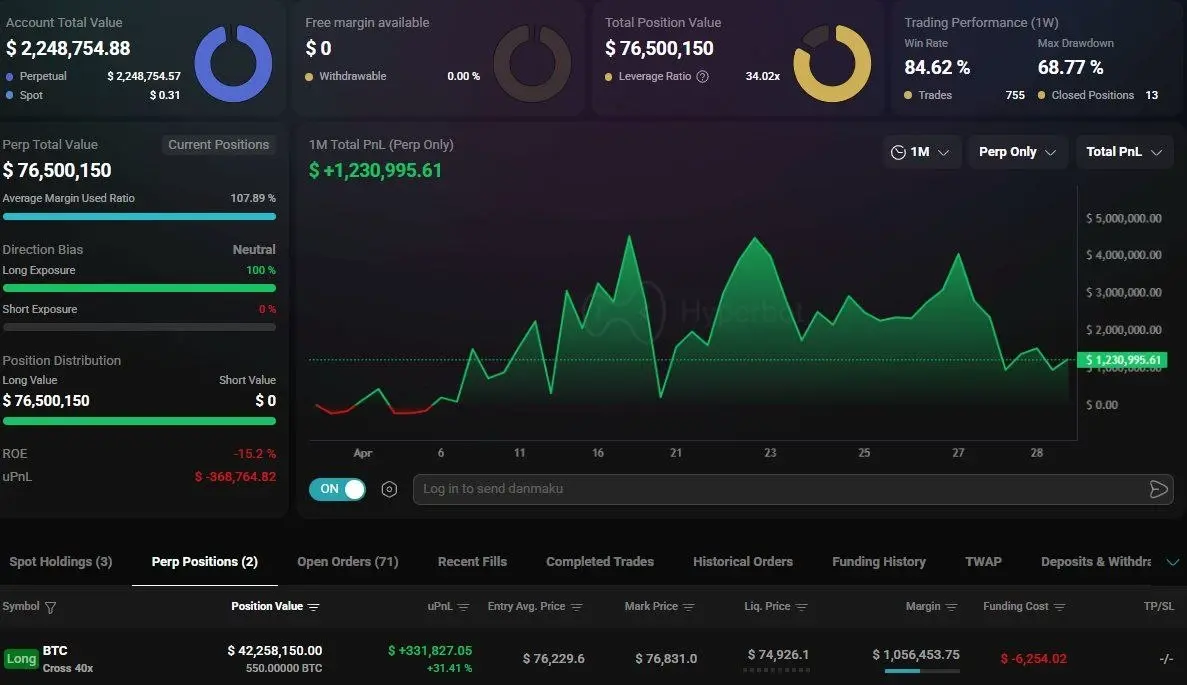Click the Account Total Value blue donut chart
Image resolution: width=1187 pixels, height=685 pixels.
[x=233, y=64]
